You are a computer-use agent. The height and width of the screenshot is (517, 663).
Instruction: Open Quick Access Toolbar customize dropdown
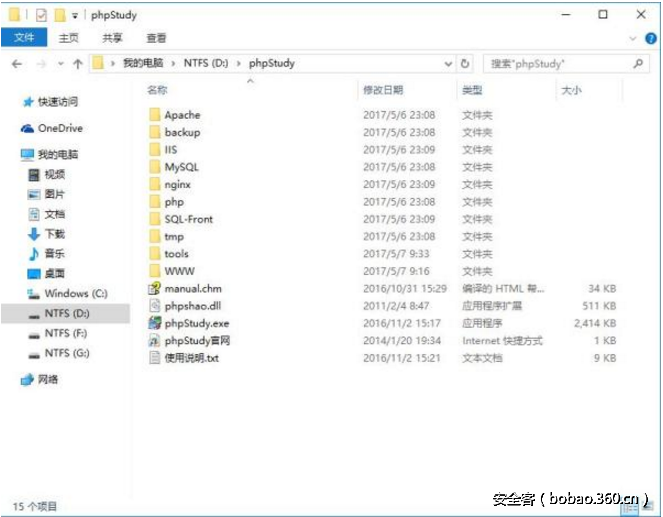click(x=75, y=16)
